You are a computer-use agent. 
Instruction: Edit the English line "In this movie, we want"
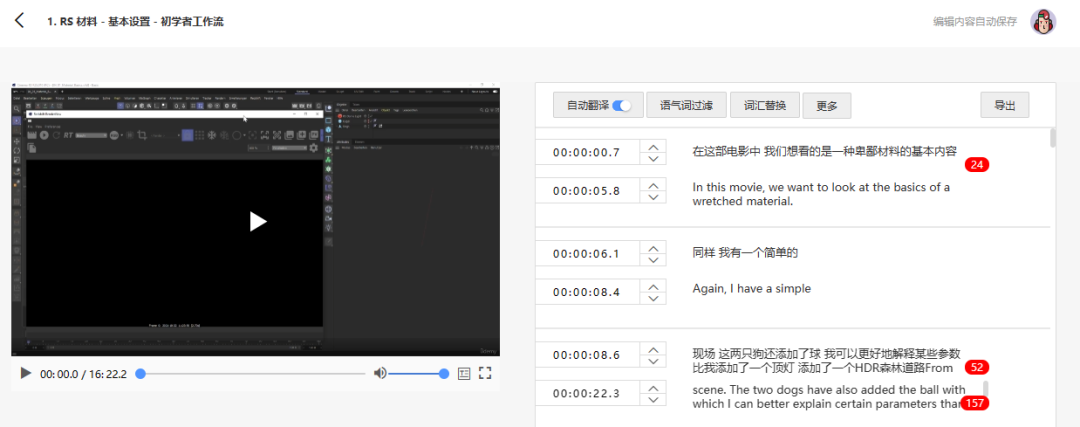point(821,194)
